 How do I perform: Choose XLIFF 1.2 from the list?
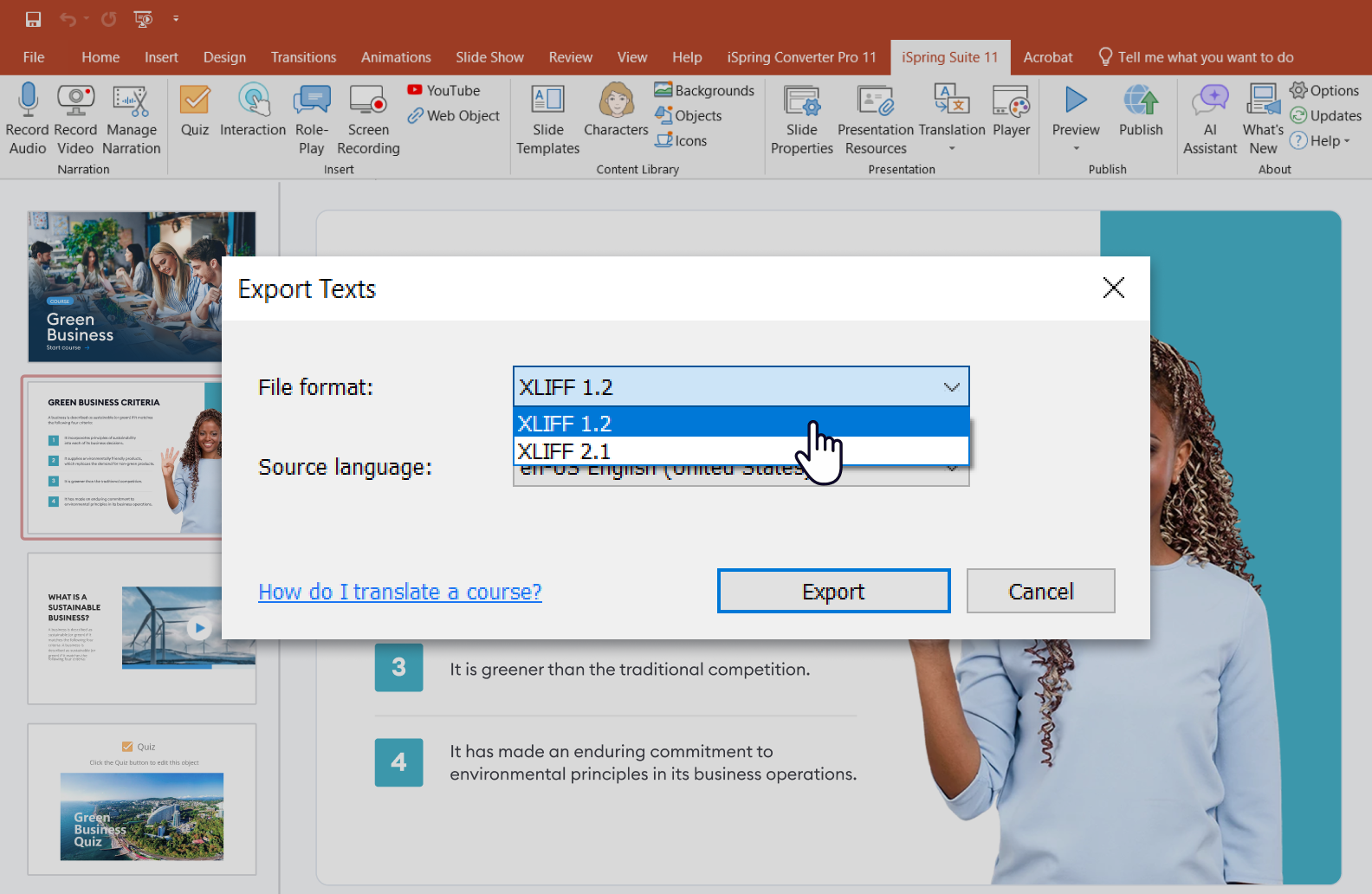tap(741, 423)
